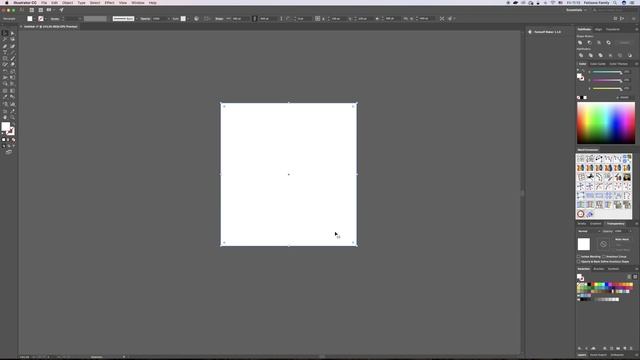Select the Rectangle tool
This screenshot has height=360, width=640.
(5, 59)
